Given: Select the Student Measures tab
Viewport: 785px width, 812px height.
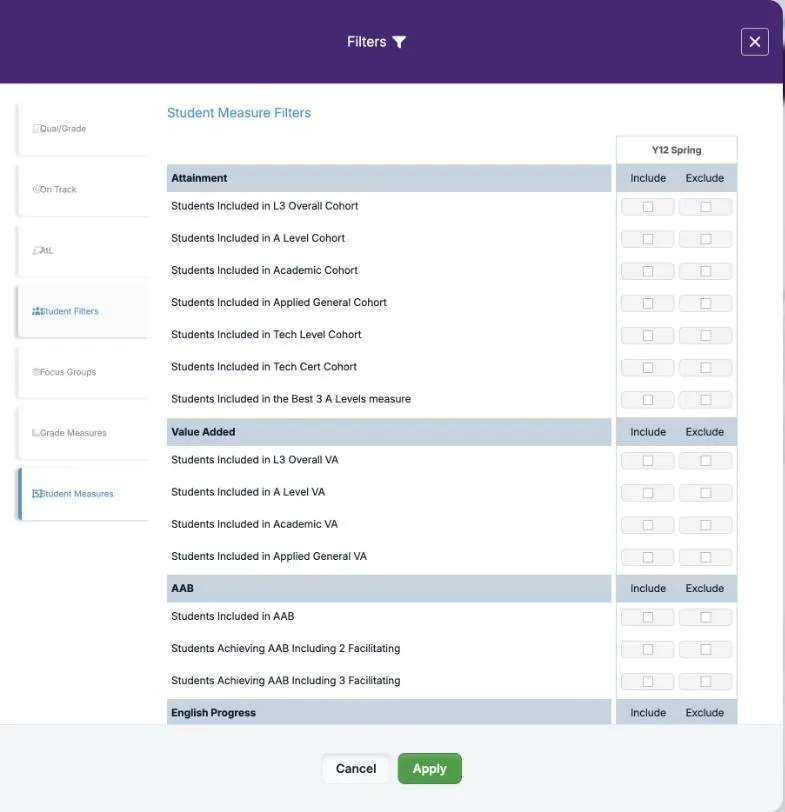Looking at the screenshot, I should [x=84, y=494].
